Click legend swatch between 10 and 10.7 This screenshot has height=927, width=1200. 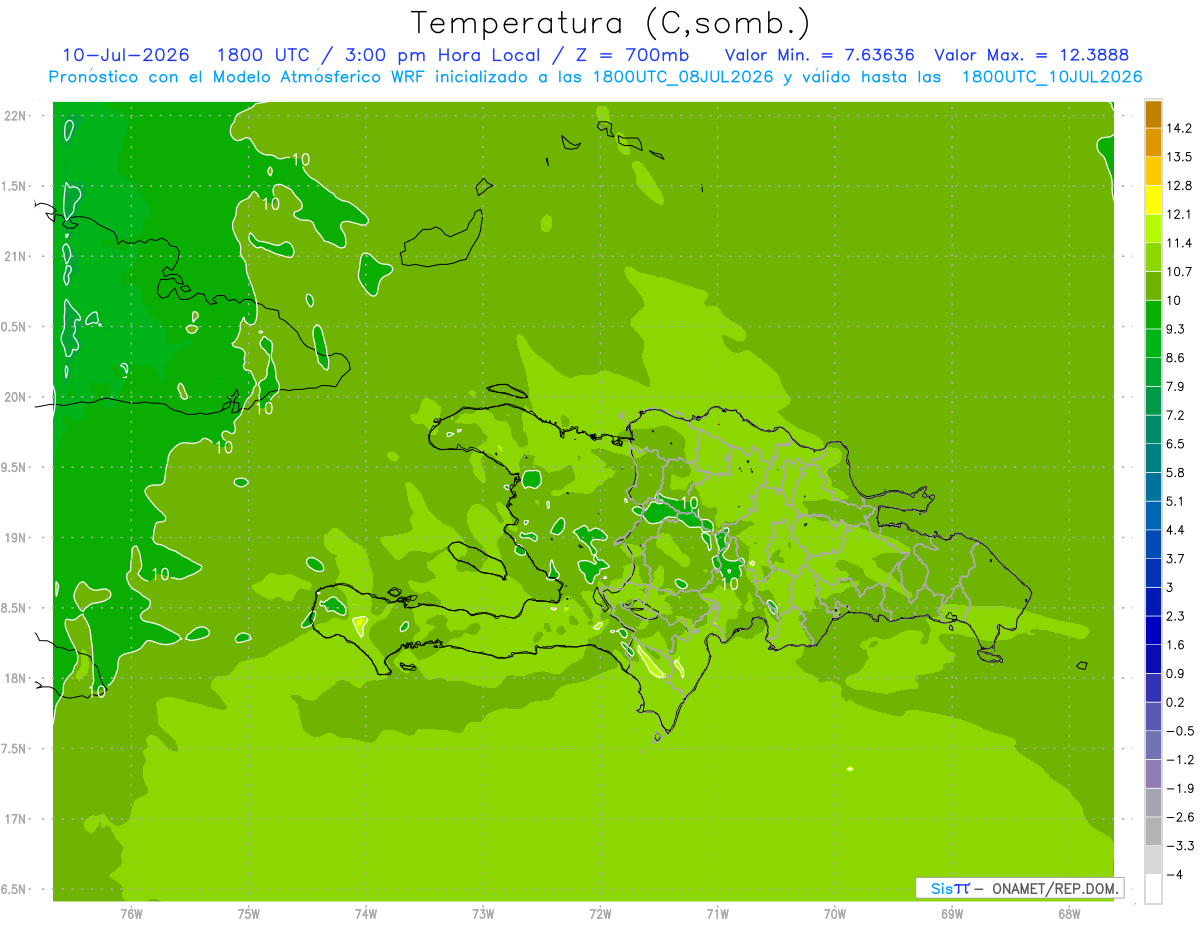[1153, 286]
